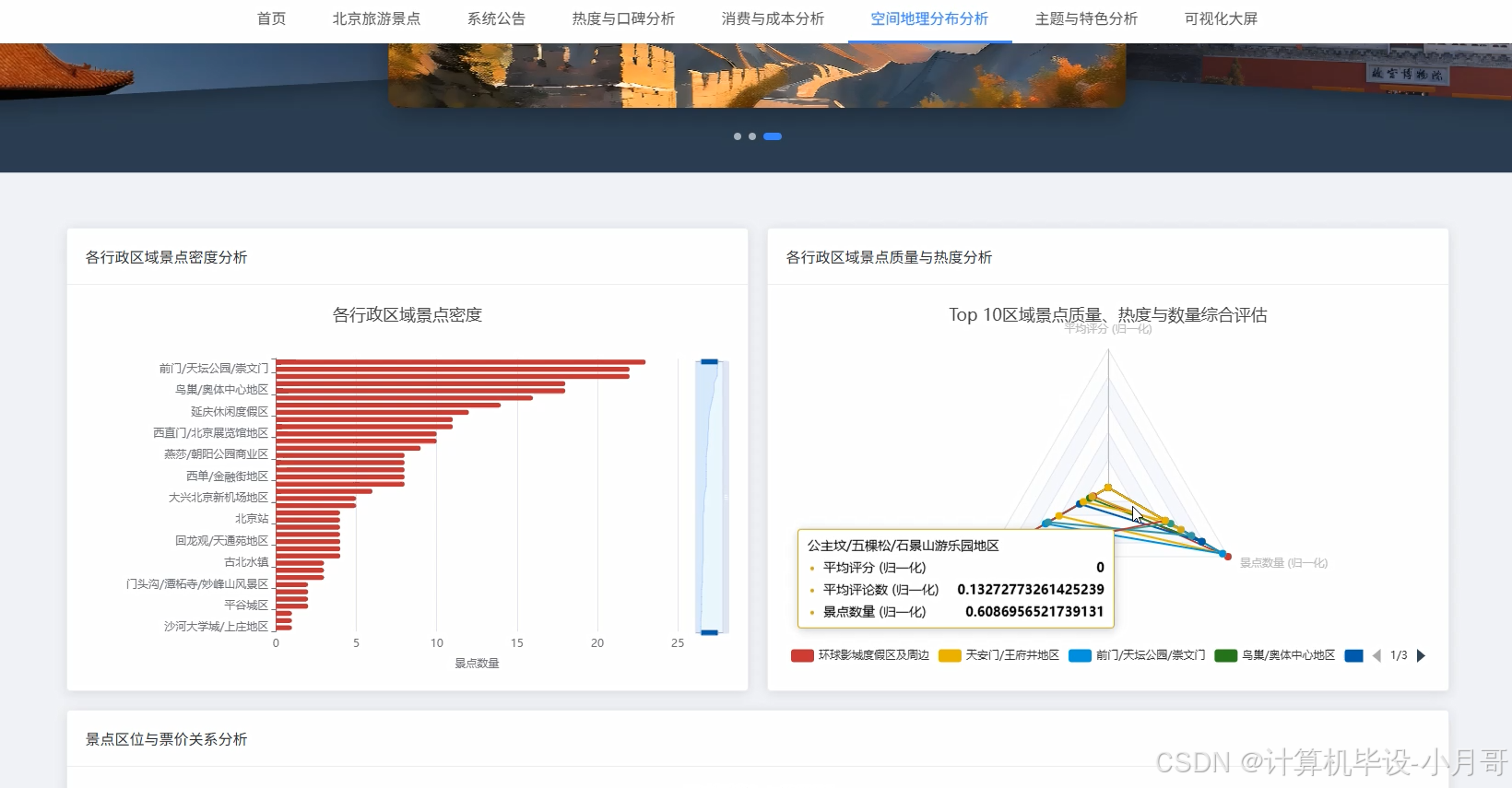Screen dimensions: 1512x788
Task: Go to next legend page arrow
Action: point(1421,655)
